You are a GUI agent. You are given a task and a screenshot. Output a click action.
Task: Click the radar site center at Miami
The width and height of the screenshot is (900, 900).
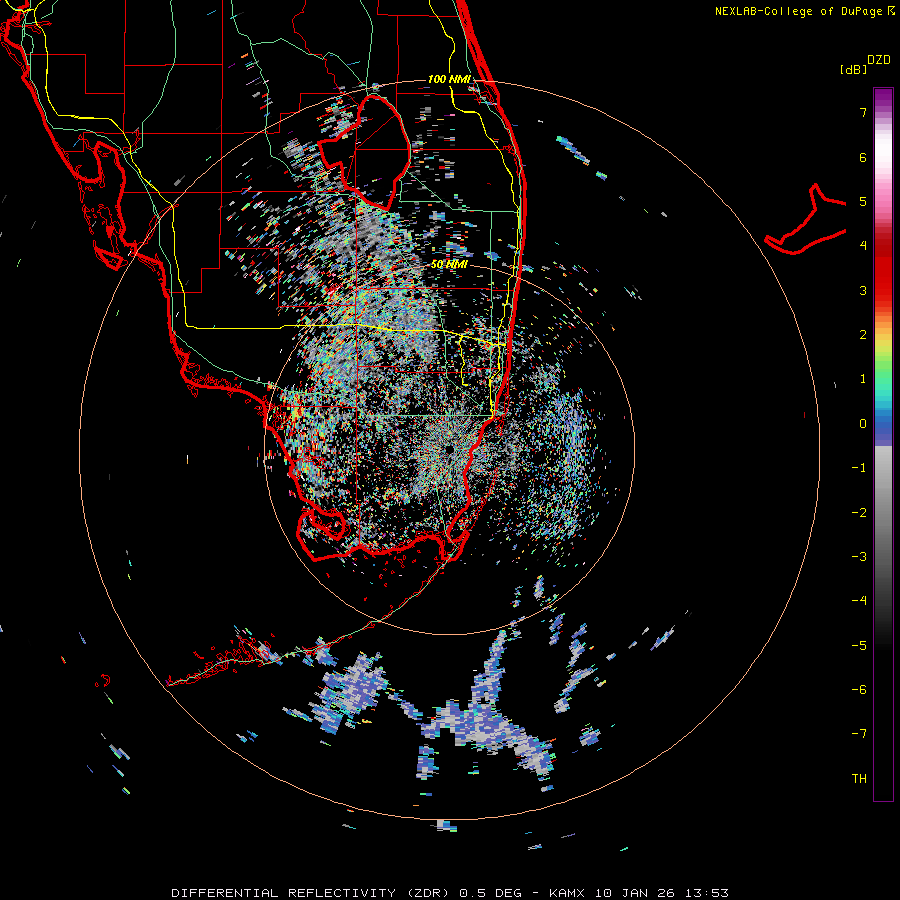point(448,448)
